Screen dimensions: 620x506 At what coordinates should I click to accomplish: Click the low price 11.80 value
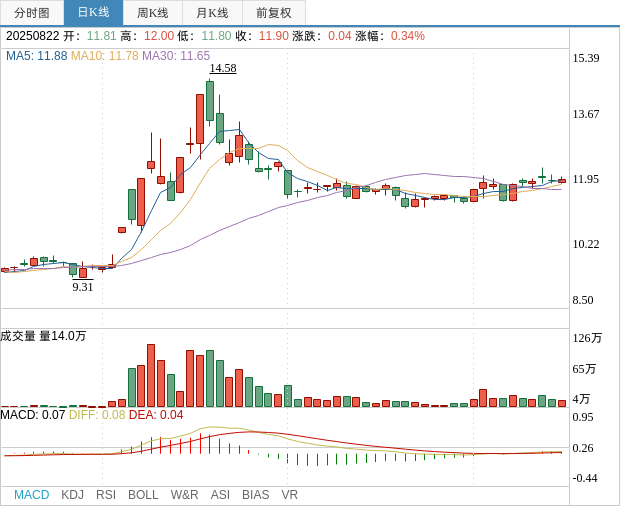pos(217,36)
